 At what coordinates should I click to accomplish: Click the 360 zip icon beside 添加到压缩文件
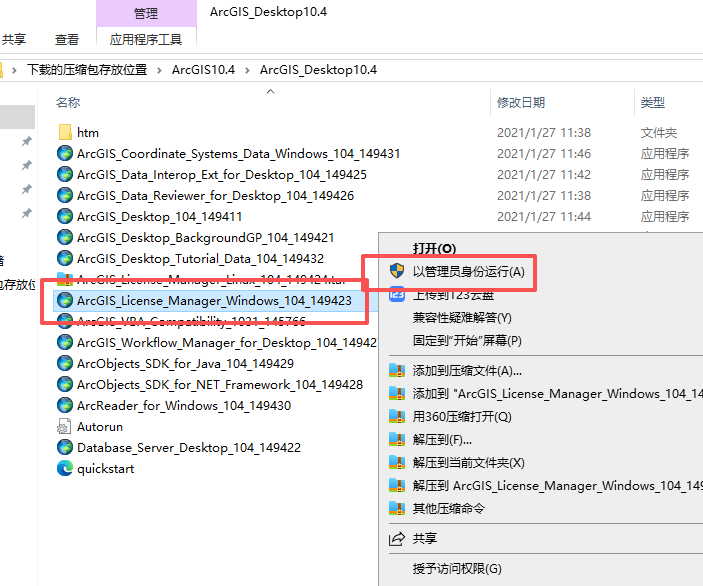click(397, 370)
